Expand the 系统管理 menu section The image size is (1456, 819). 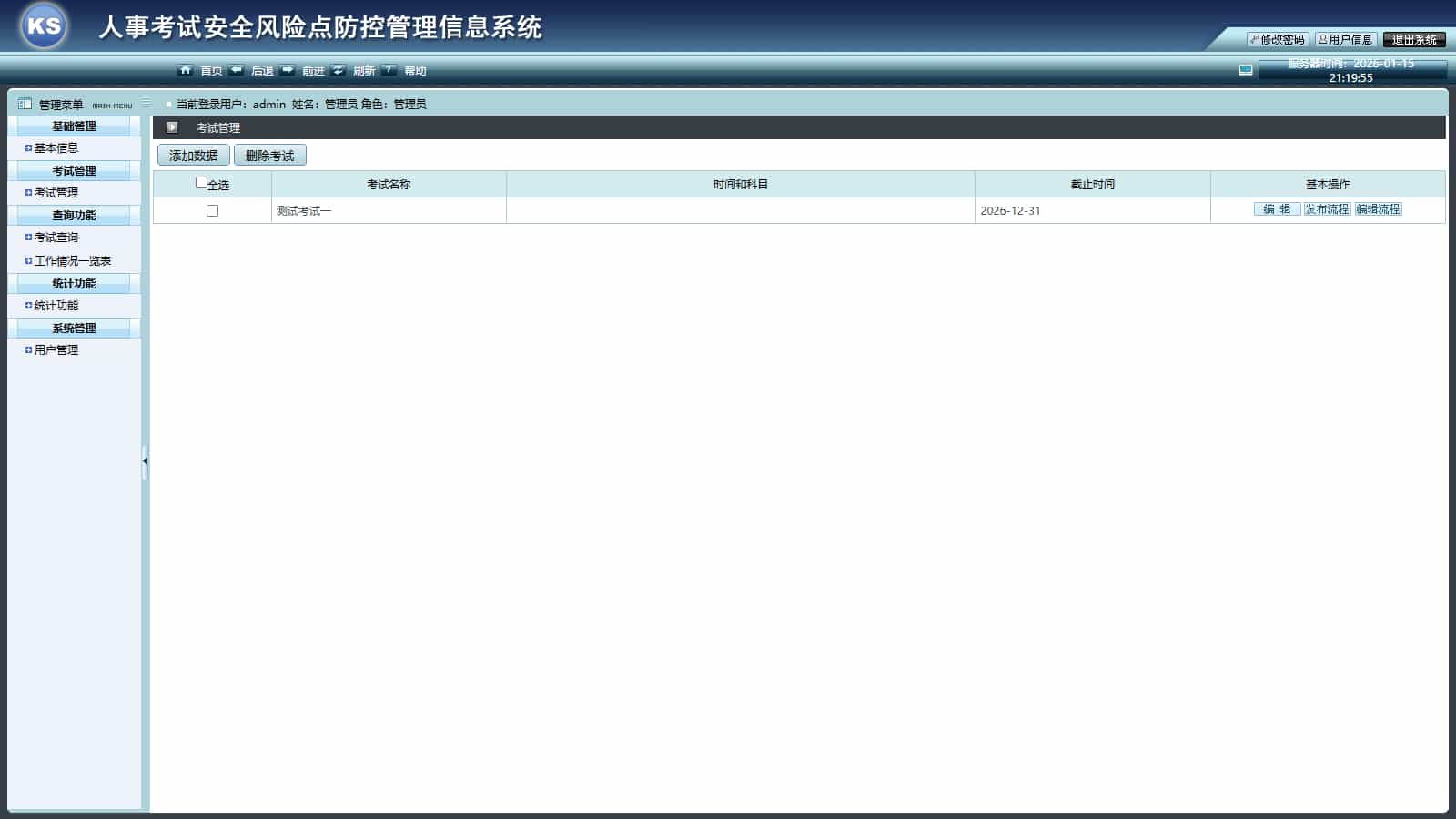[x=74, y=329]
